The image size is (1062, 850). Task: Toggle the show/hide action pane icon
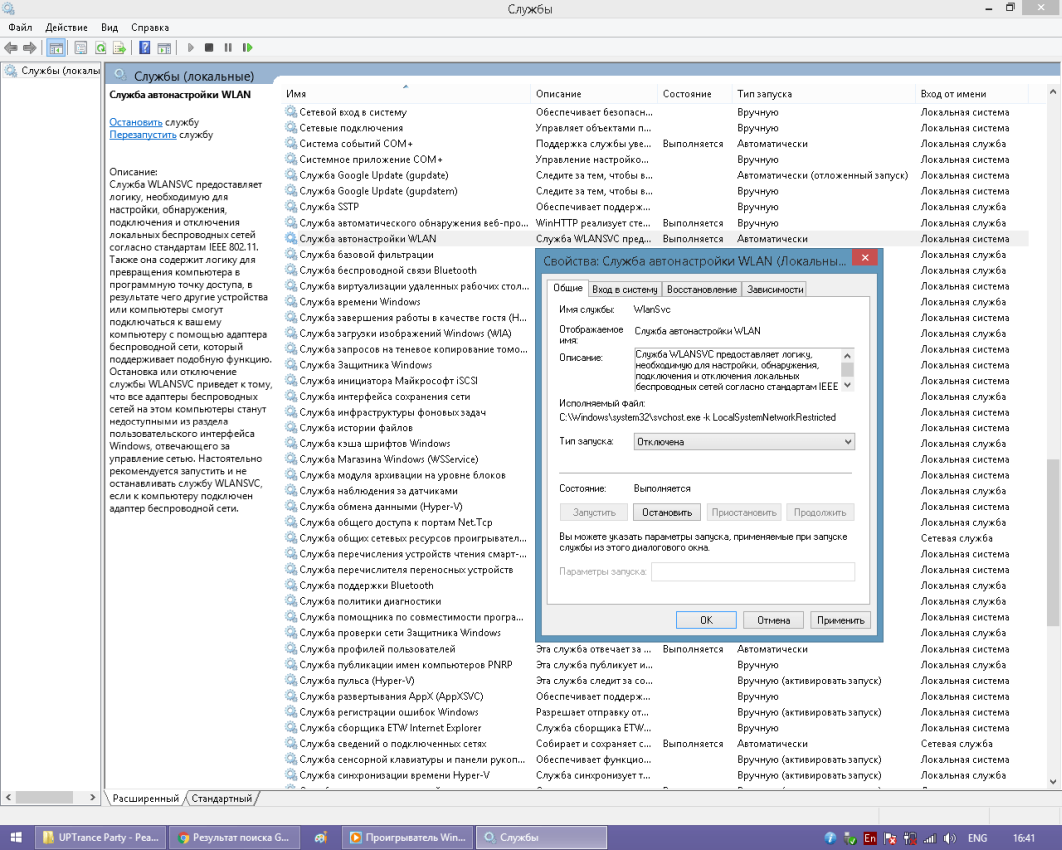pos(163,47)
